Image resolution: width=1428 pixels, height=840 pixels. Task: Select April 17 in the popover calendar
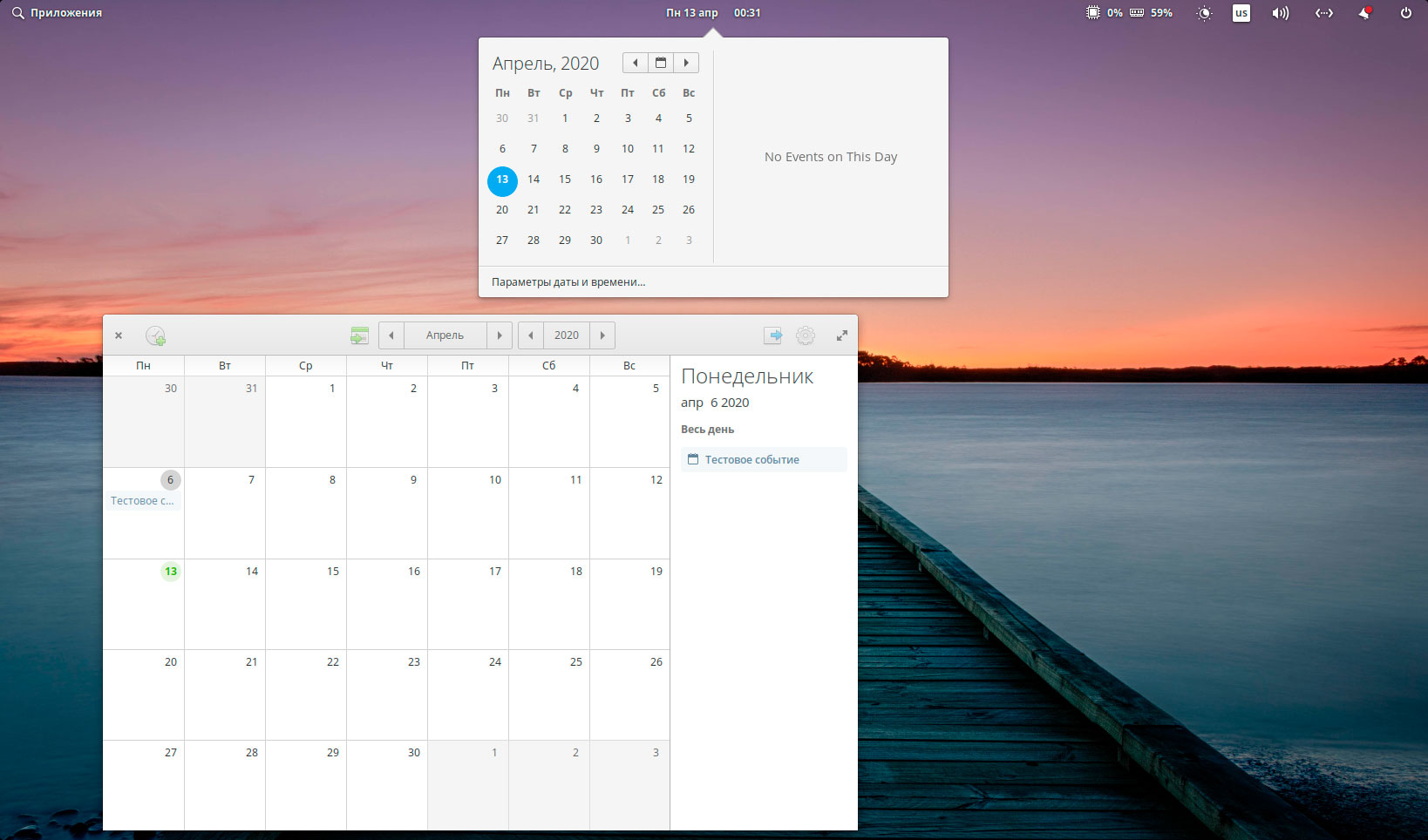(x=628, y=180)
